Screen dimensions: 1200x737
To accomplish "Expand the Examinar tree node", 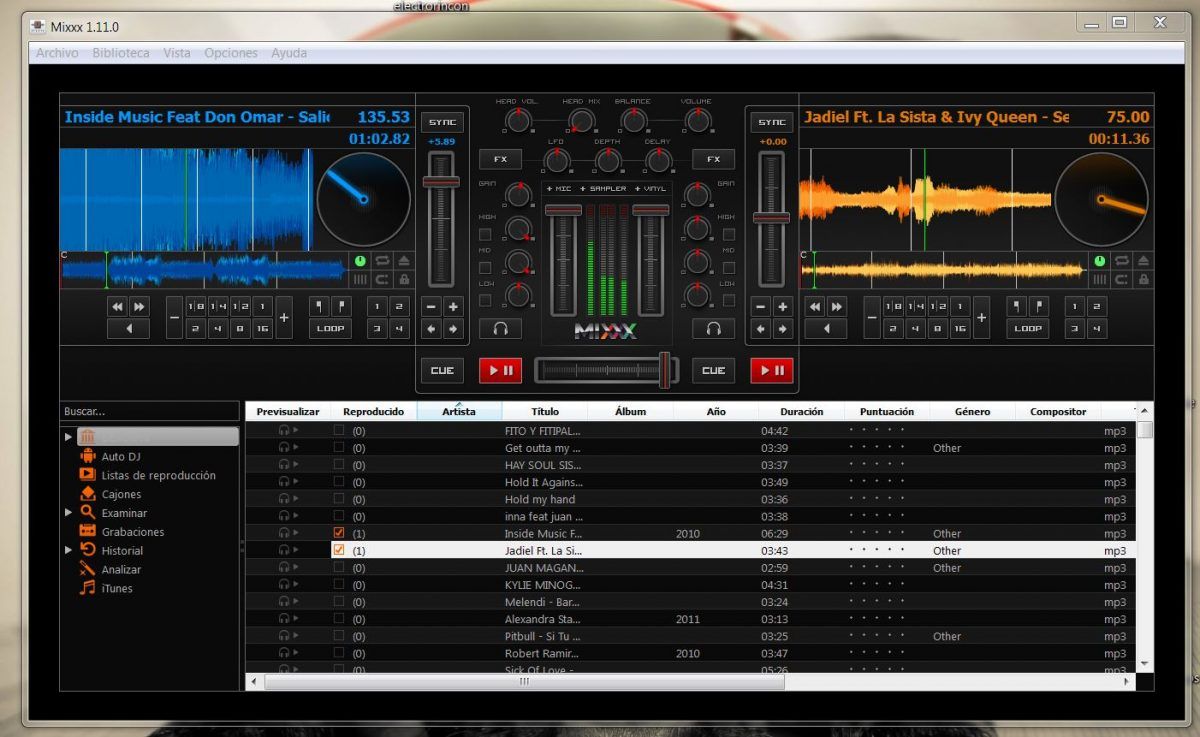I will [68, 512].
